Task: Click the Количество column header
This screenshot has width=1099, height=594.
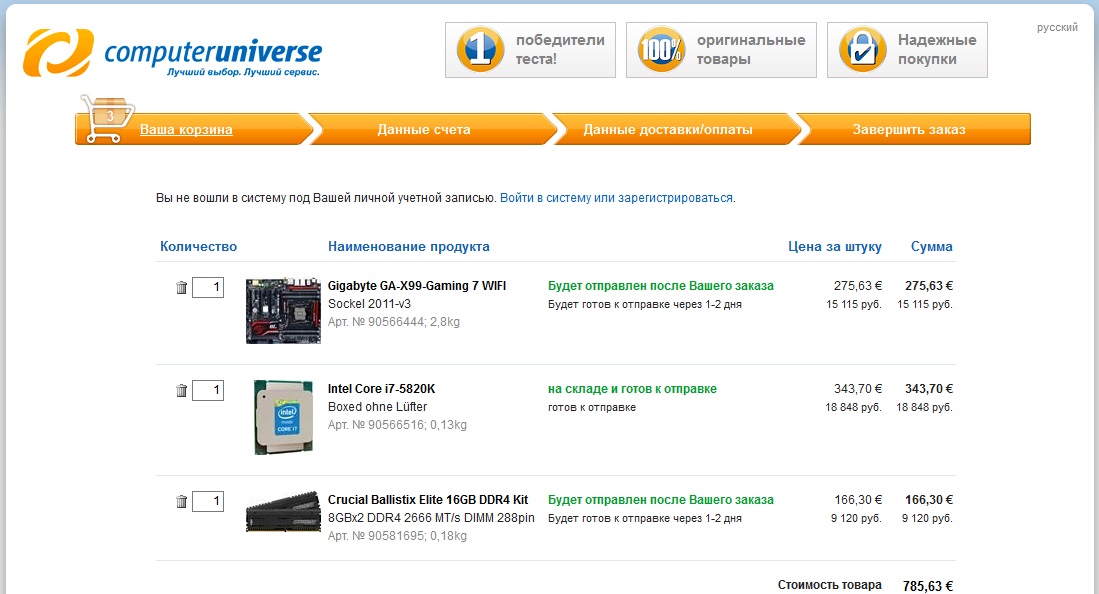Action: pyautogui.click(x=198, y=246)
